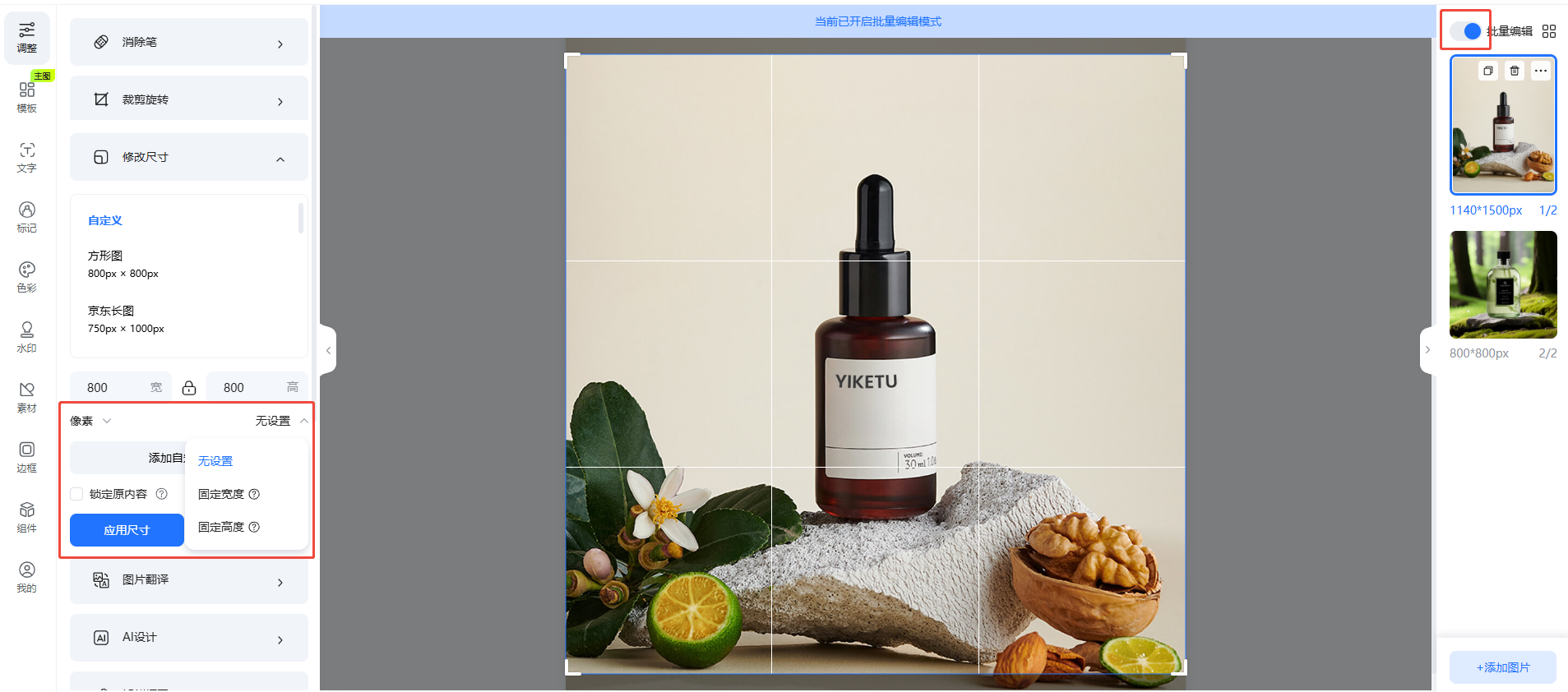This screenshot has height=692, width=1568.
Task: Open the 素材 materials panel
Action: click(x=27, y=397)
